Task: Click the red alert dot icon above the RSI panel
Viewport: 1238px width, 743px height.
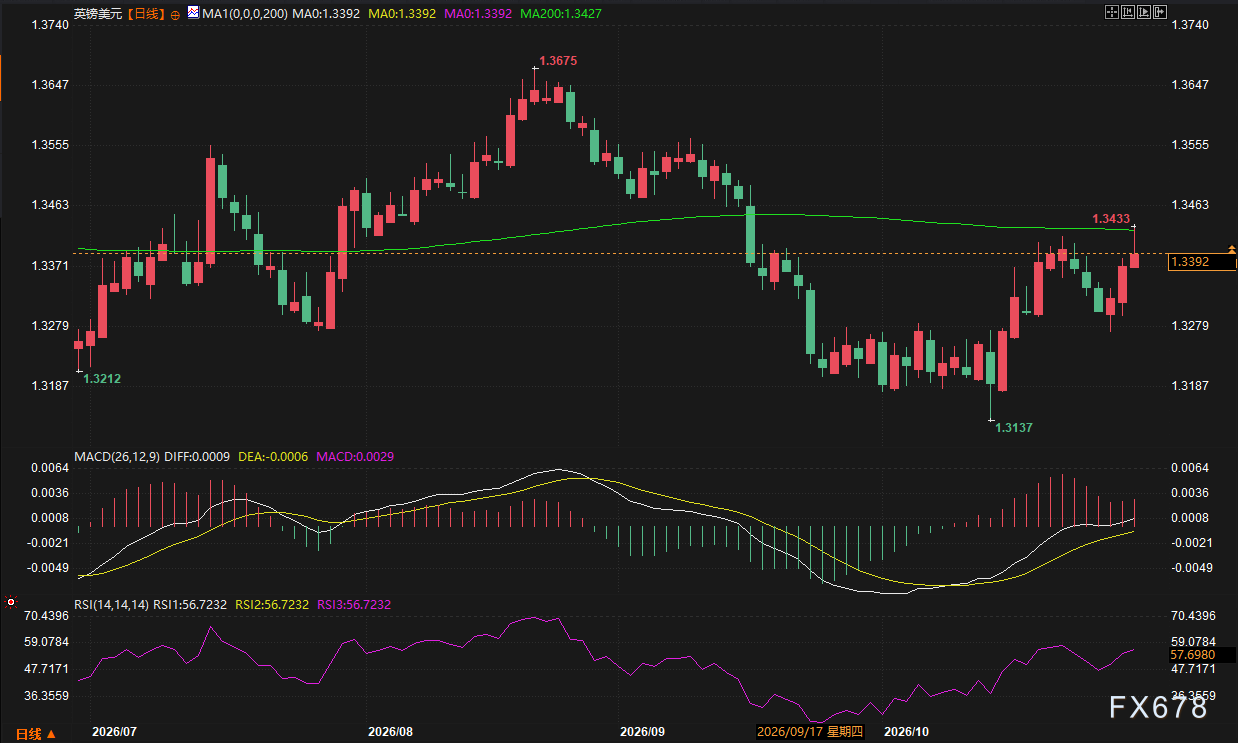Action: coord(10,602)
